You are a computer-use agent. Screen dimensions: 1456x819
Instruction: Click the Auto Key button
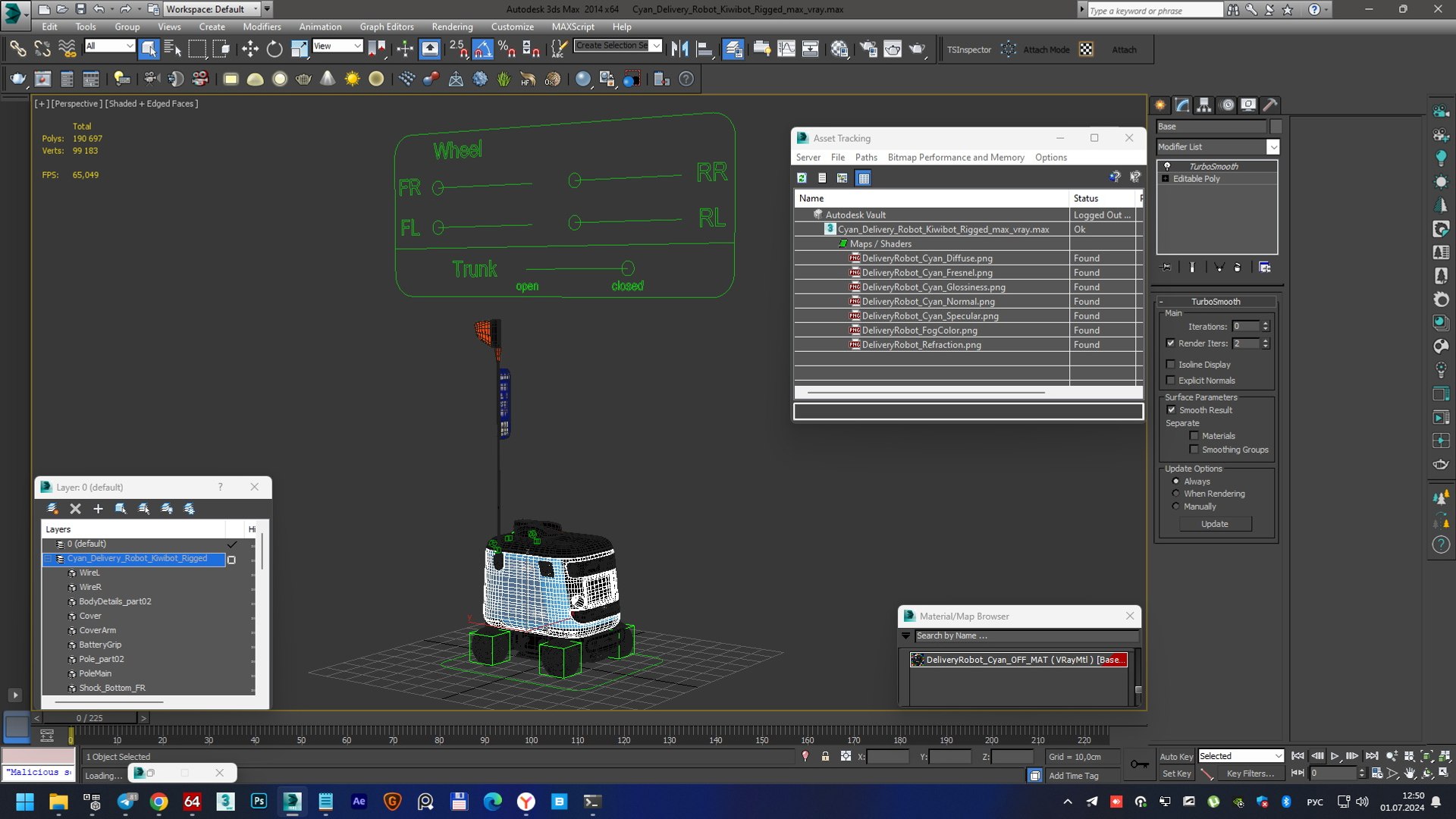coord(1176,756)
